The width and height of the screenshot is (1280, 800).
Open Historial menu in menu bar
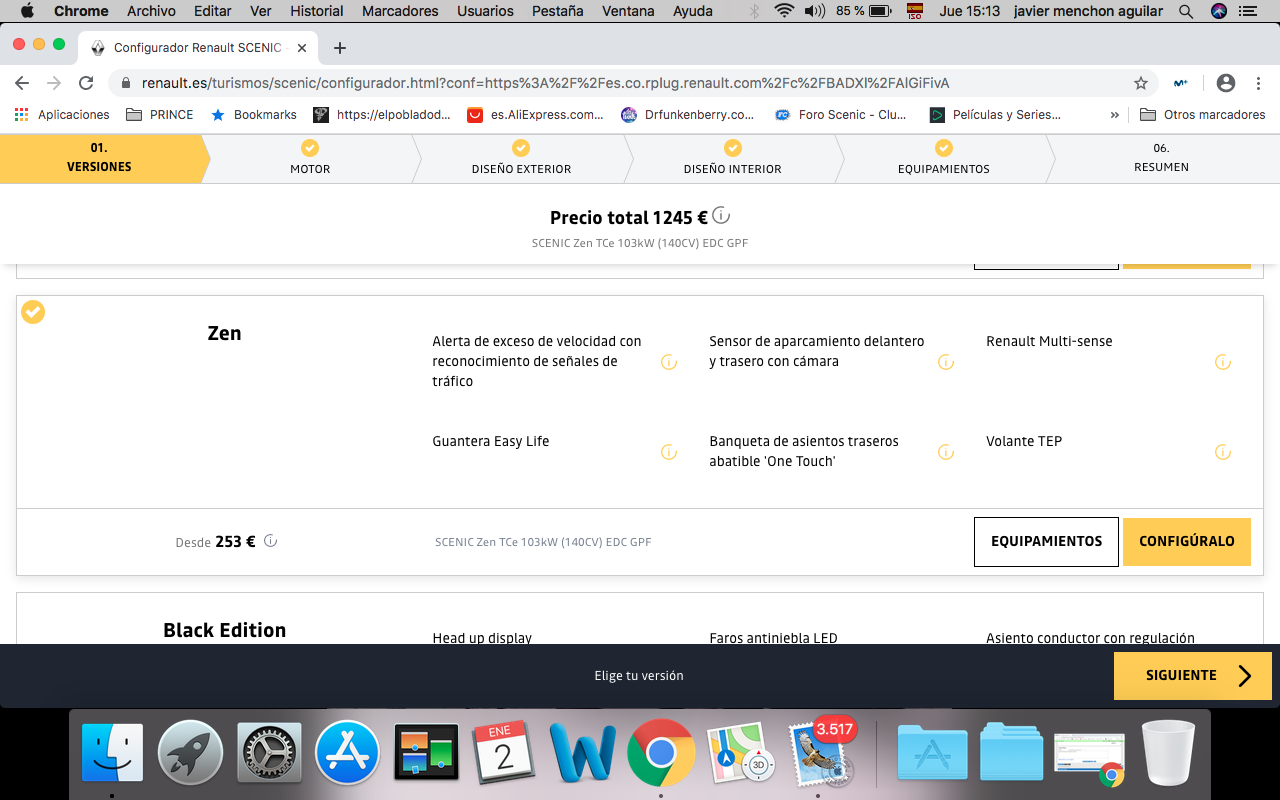point(316,11)
